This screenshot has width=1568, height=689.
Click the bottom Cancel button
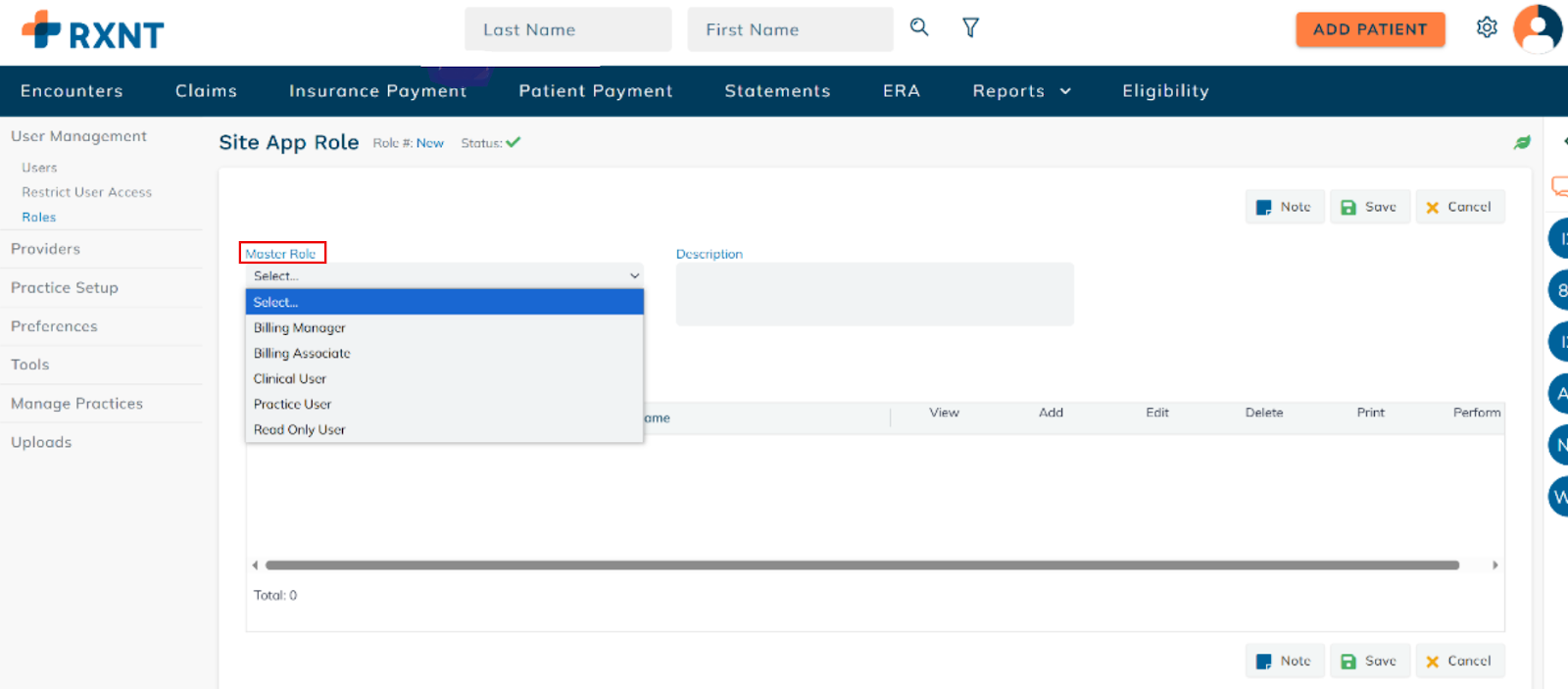tap(1458, 661)
